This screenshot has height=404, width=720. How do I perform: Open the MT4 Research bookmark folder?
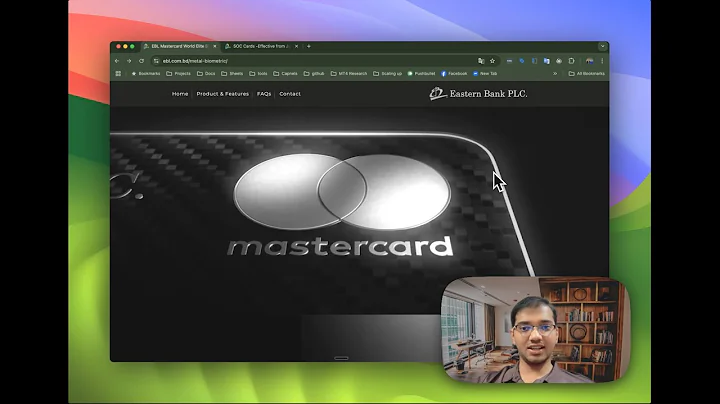point(349,73)
